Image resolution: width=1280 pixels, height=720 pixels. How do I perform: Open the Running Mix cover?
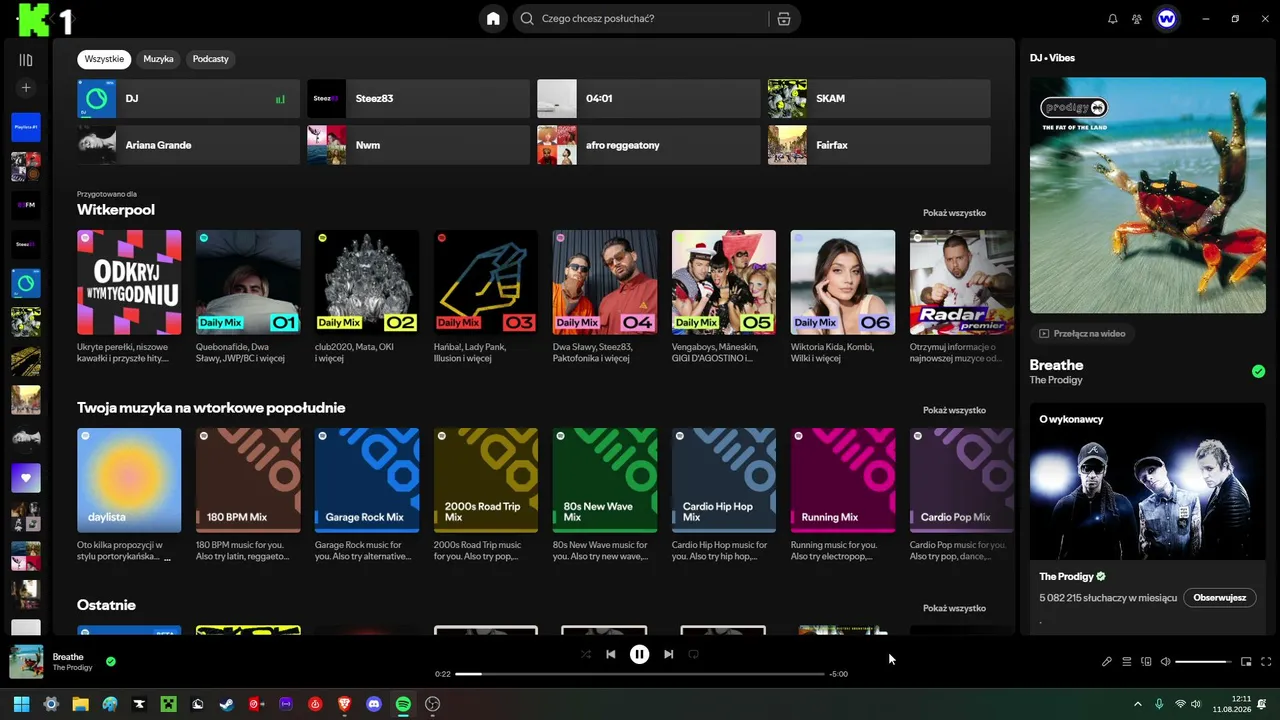click(x=843, y=480)
